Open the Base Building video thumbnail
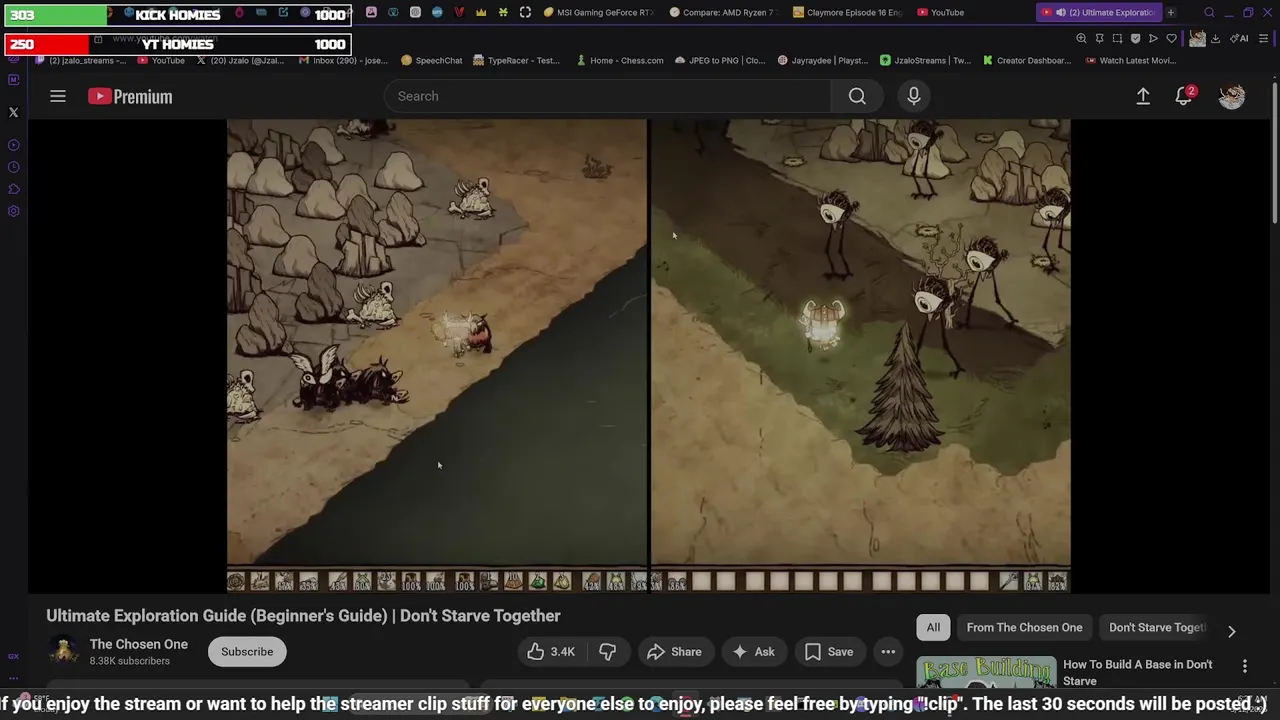 tap(986, 674)
